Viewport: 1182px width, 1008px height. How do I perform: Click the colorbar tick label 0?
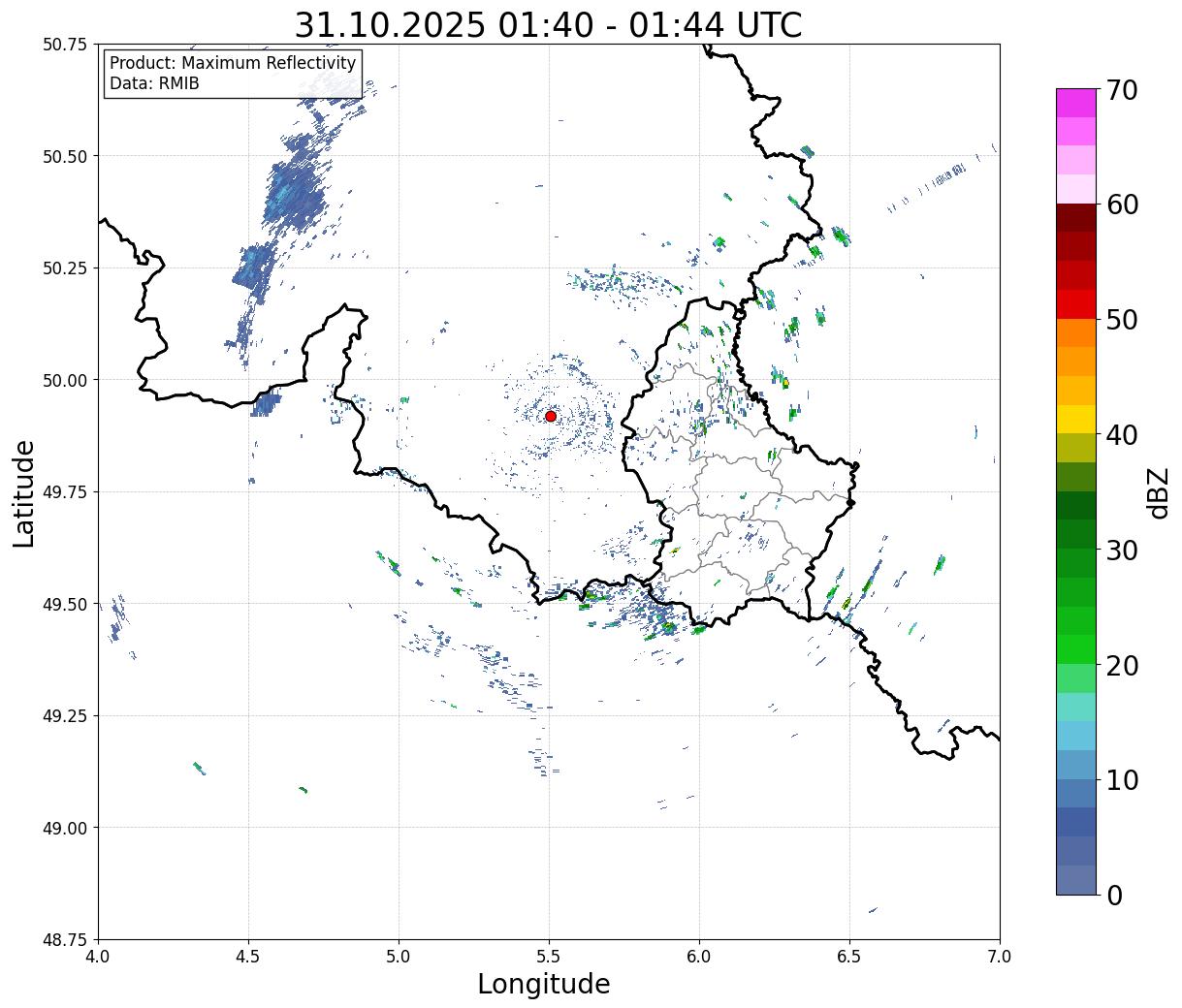pyautogui.click(x=1114, y=895)
